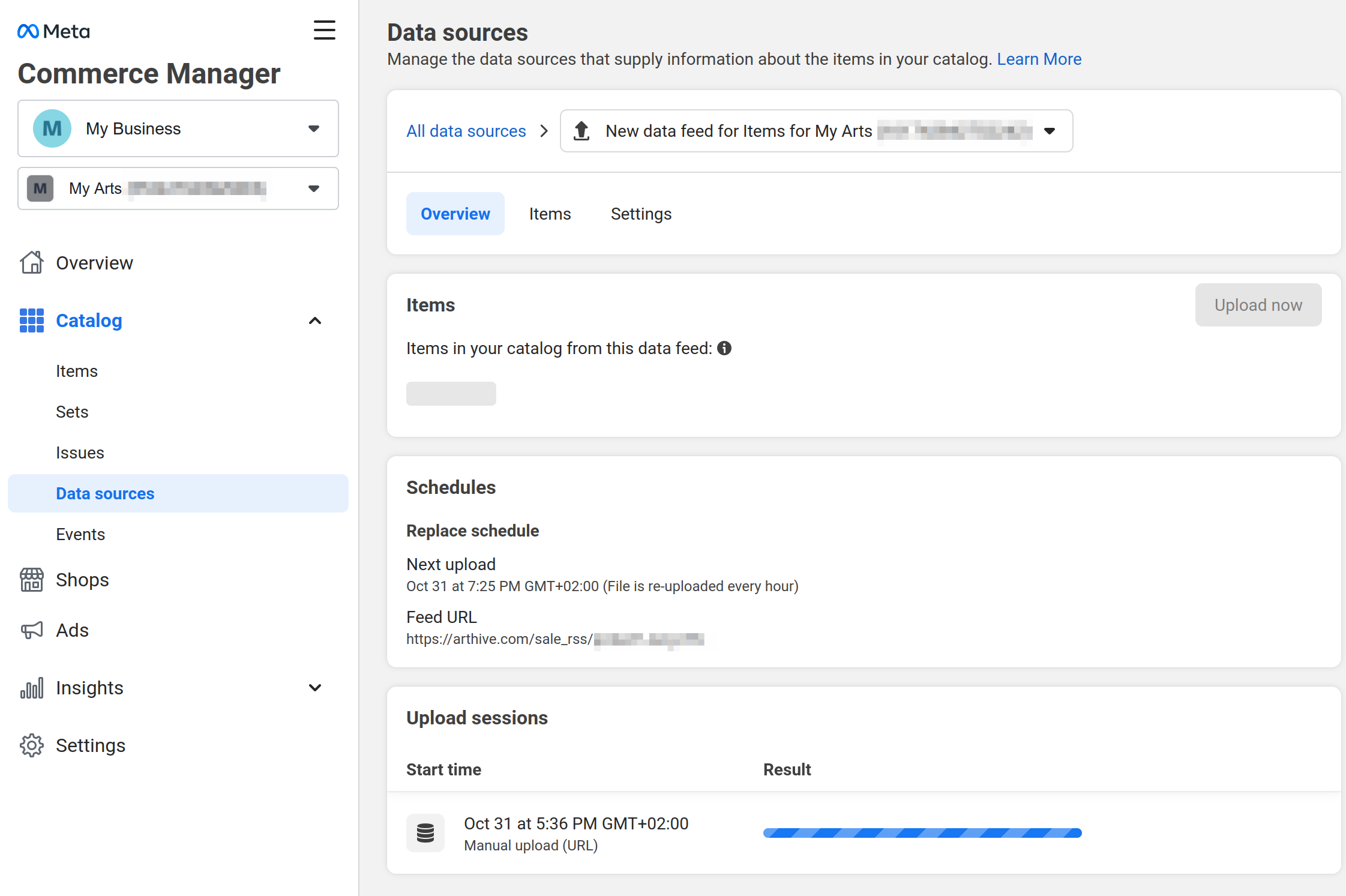This screenshot has height=896, width=1346.
Task: Click the info icon next to items count
Action: [724, 348]
